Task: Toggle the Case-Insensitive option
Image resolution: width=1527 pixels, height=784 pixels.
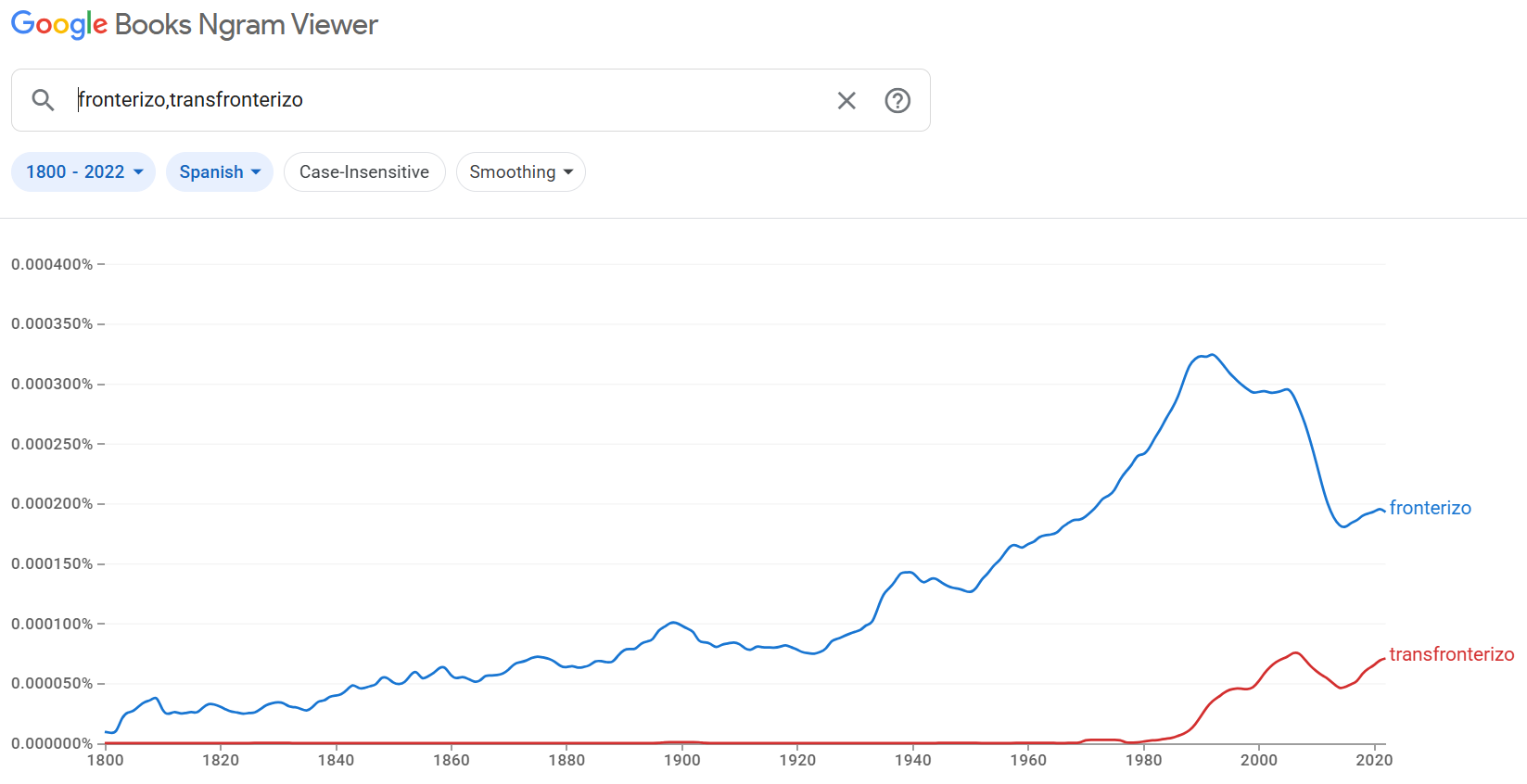Action: pyautogui.click(x=364, y=172)
